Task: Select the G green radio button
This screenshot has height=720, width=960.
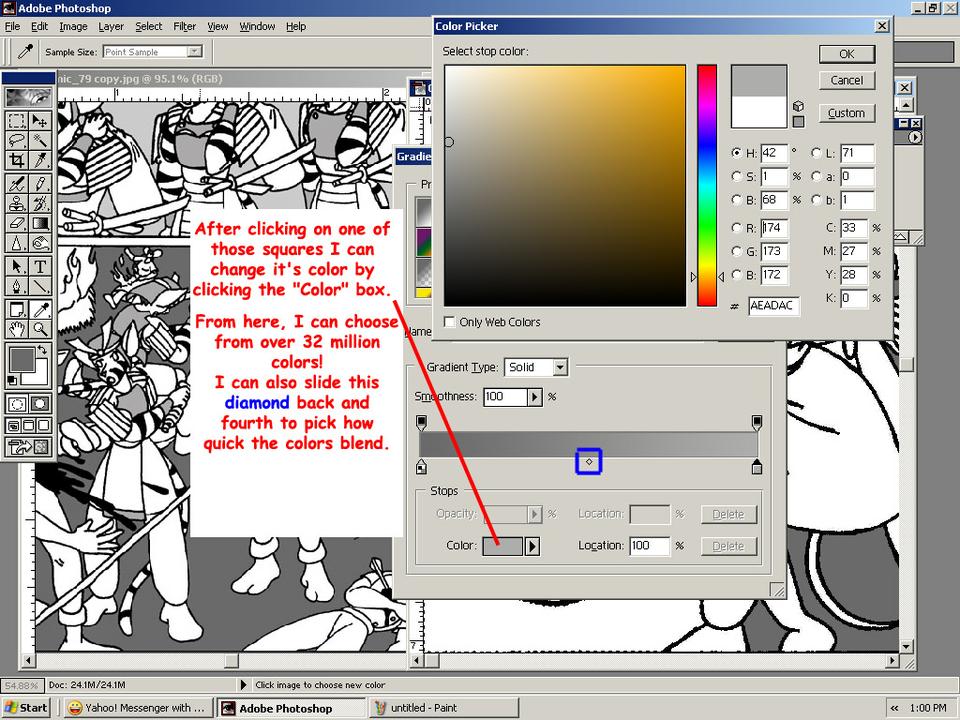Action: pos(737,251)
